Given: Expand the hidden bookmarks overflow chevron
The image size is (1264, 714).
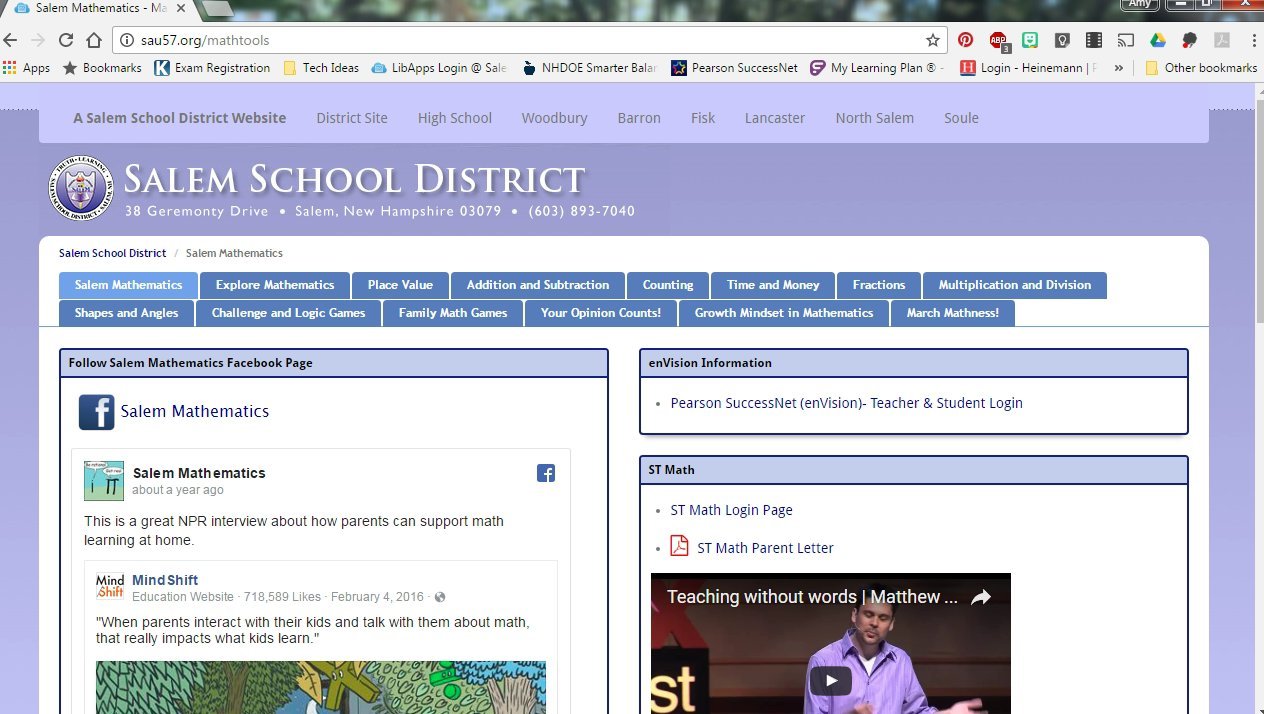Looking at the screenshot, I should pos(1118,68).
